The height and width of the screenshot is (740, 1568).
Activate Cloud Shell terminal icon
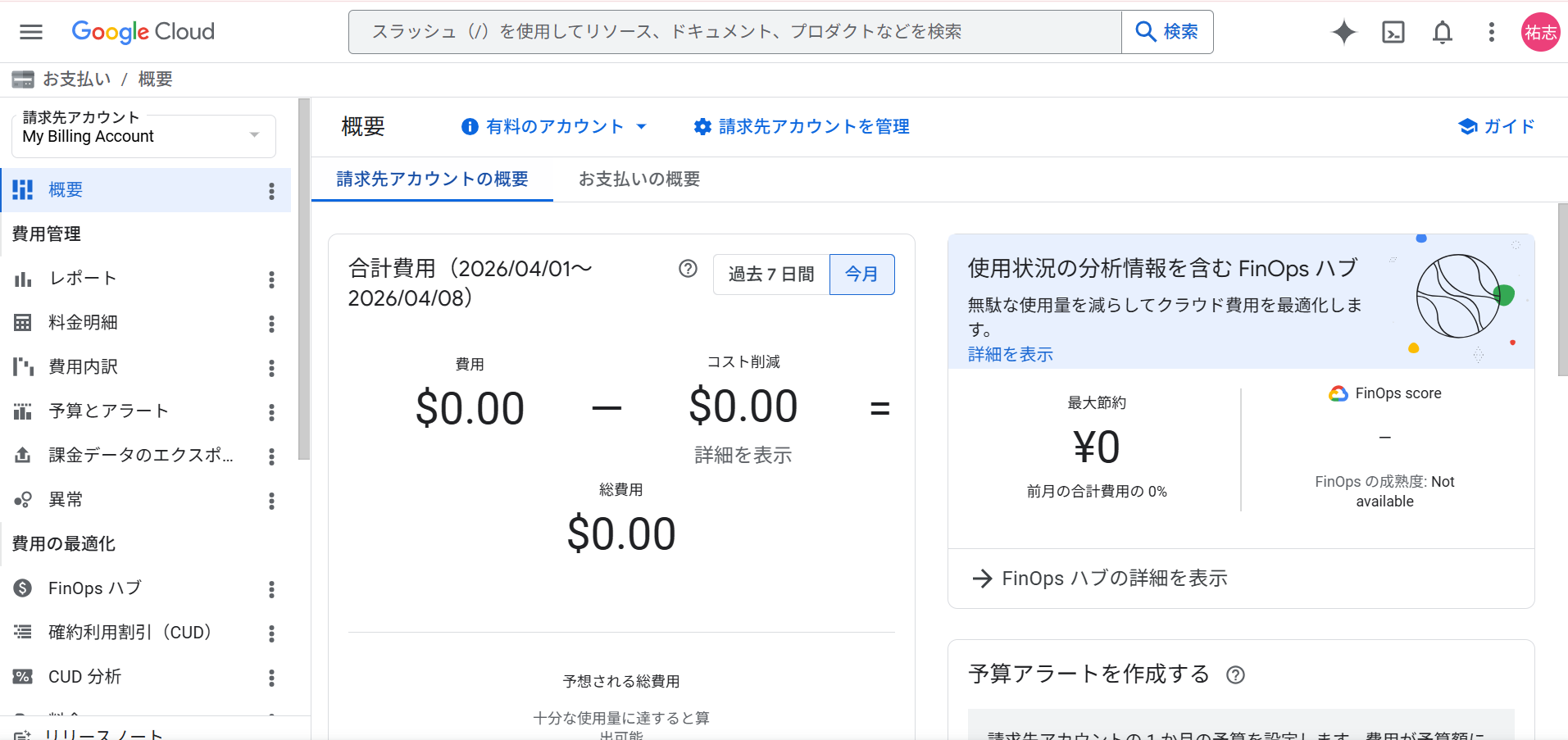tap(1393, 32)
